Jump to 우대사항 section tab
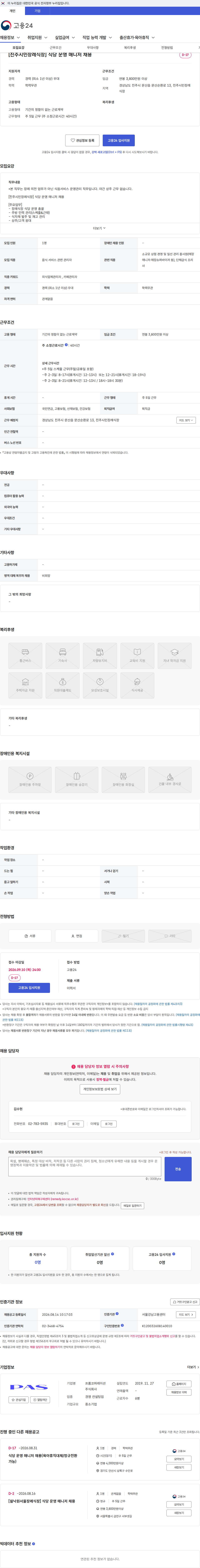The height and width of the screenshot is (1568, 200). pyautogui.click(x=92, y=48)
